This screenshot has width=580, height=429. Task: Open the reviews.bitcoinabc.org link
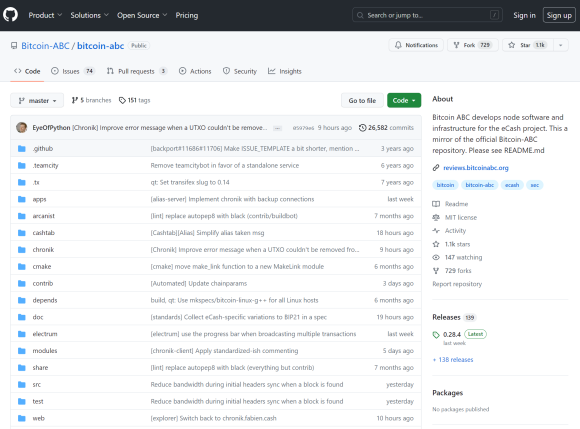point(476,168)
